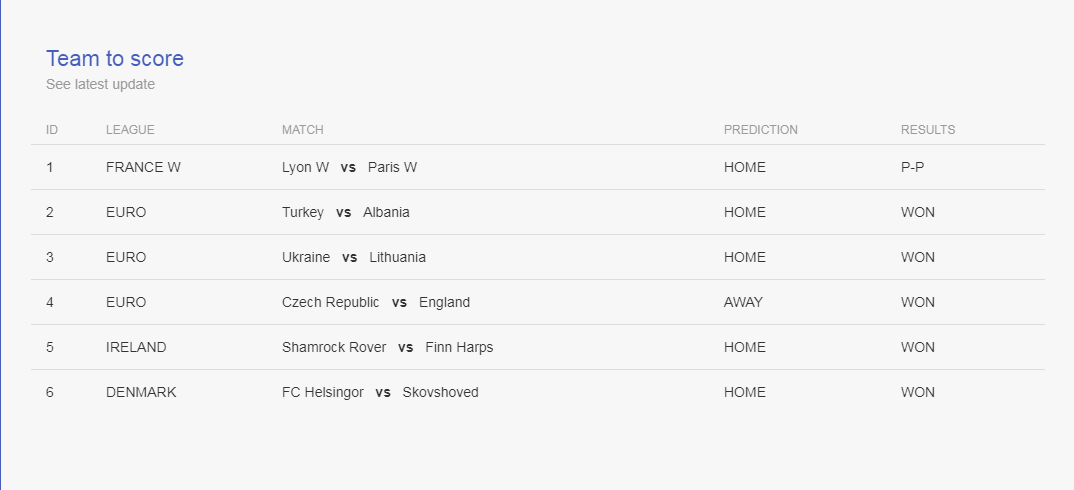Open the Czech Republic vs England match
This screenshot has width=1074, height=490.
coord(376,302)
